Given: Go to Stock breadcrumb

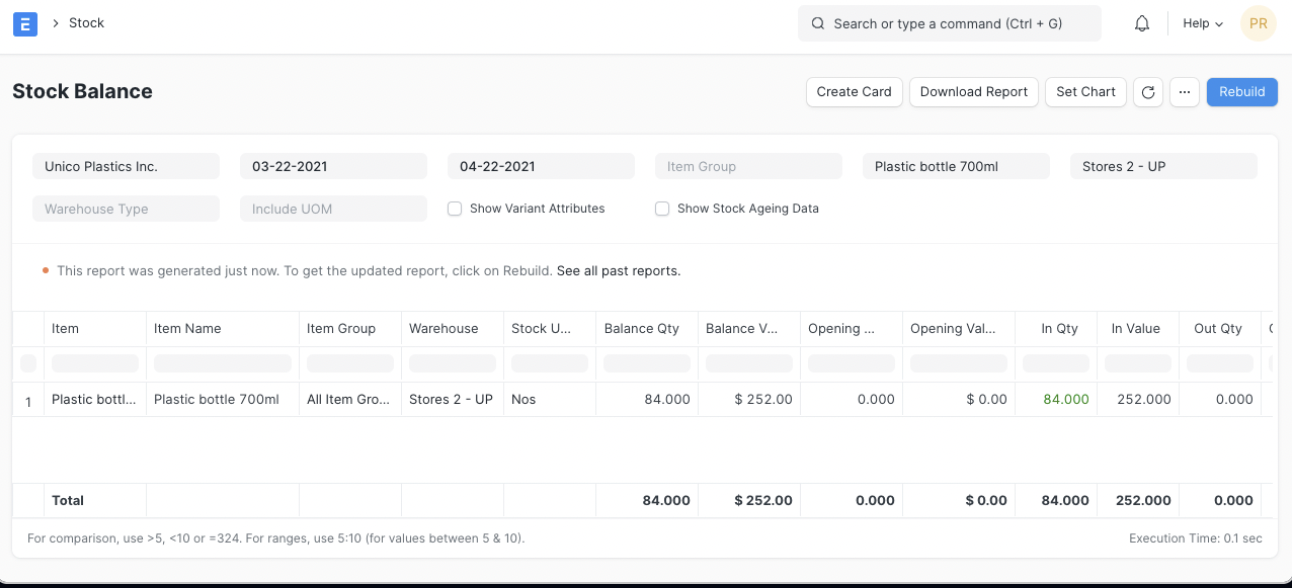Looking at the screenshot, I should pos(86,23).
